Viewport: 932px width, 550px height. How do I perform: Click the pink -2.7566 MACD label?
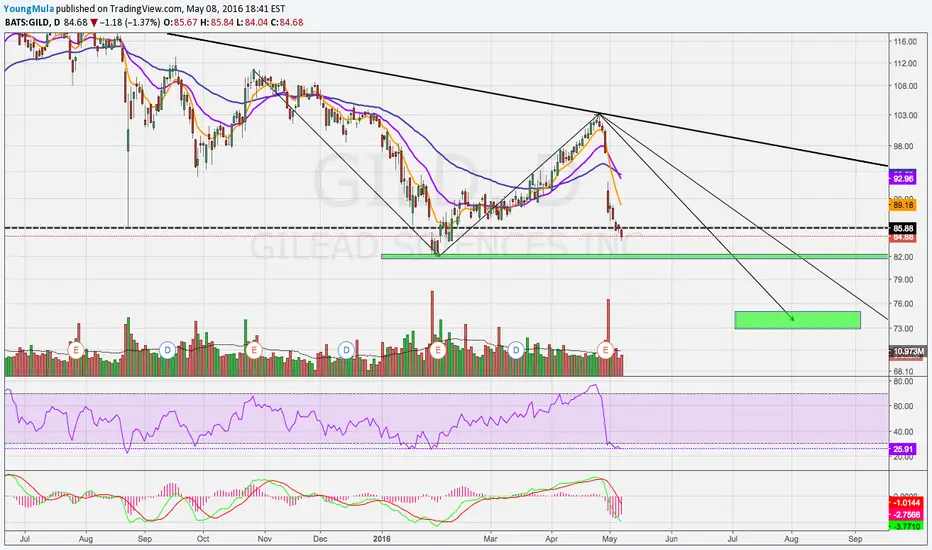906,515
